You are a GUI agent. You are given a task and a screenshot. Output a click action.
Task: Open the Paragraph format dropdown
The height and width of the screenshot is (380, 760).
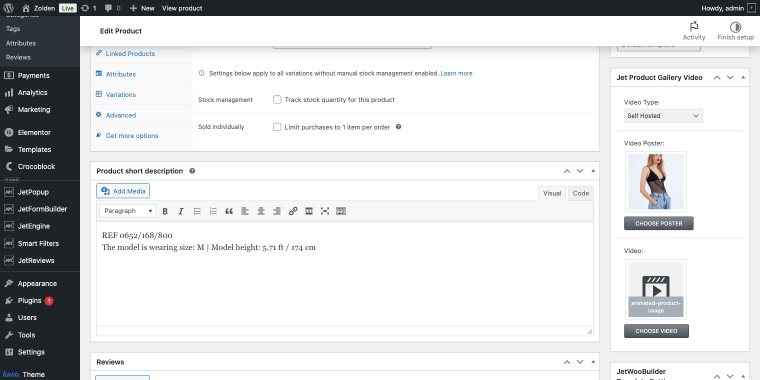(127, 211)
